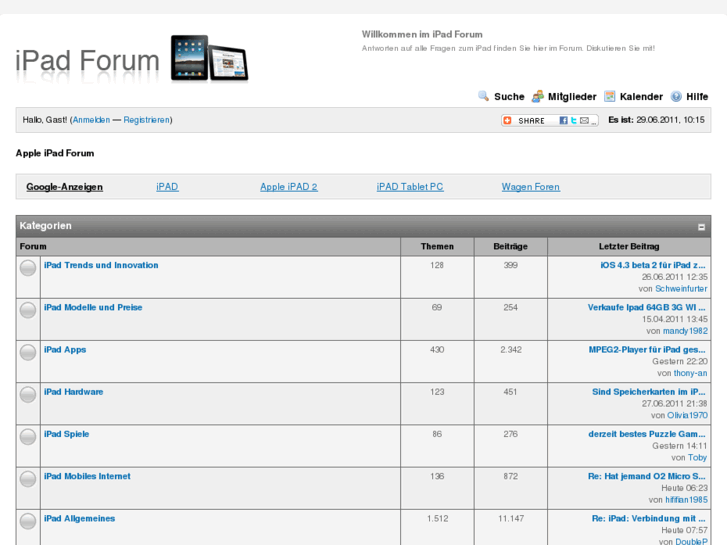
Task: Open the Registrieren link
Action: tap(146, 120)
